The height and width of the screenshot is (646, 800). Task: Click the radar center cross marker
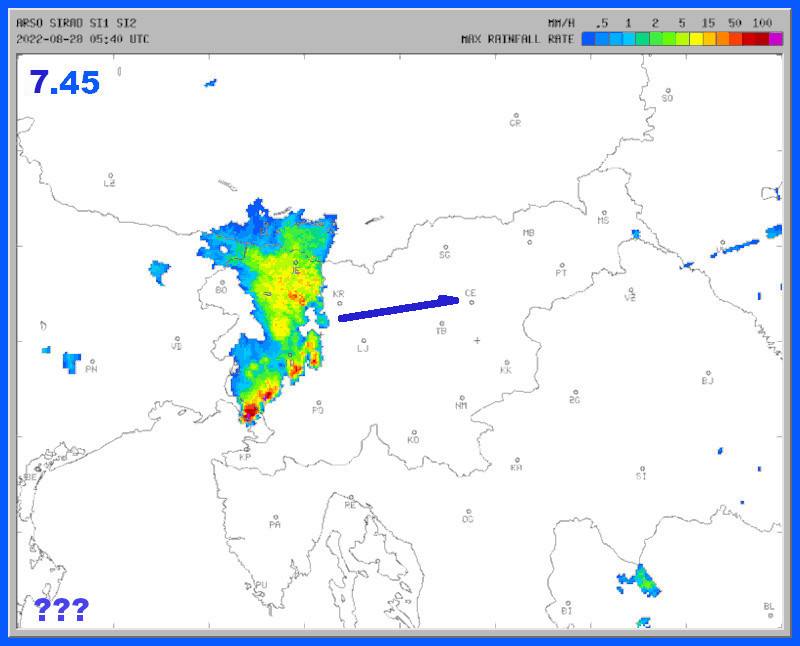477,340
